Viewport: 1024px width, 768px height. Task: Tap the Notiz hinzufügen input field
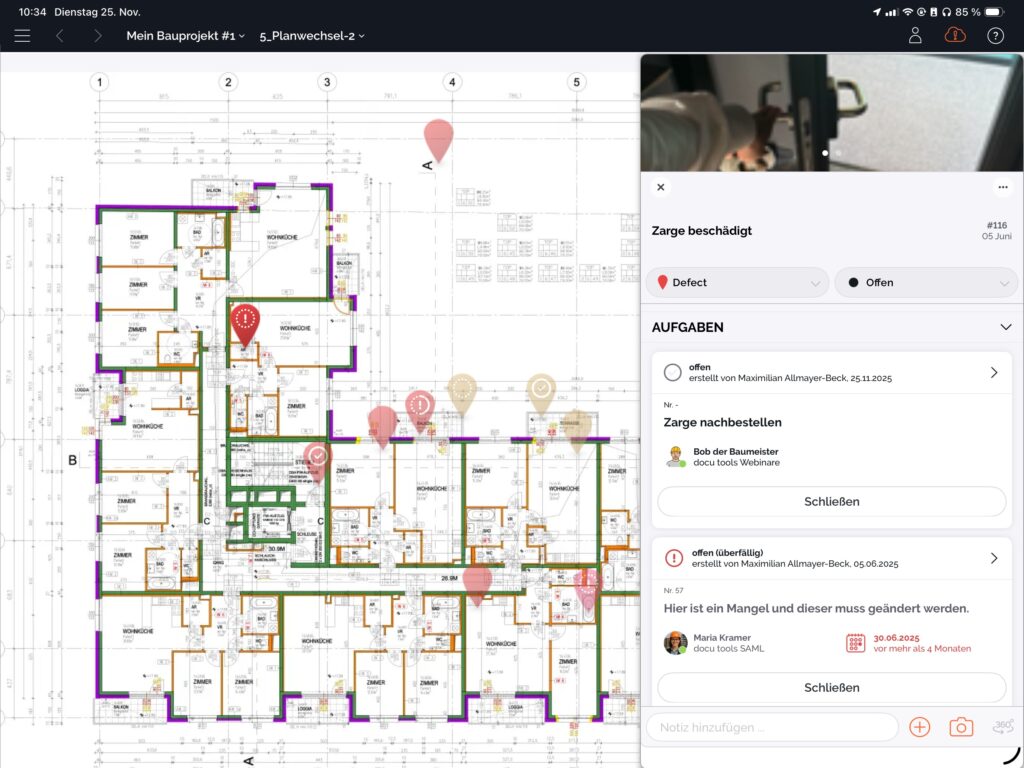[x=770, y=727]
